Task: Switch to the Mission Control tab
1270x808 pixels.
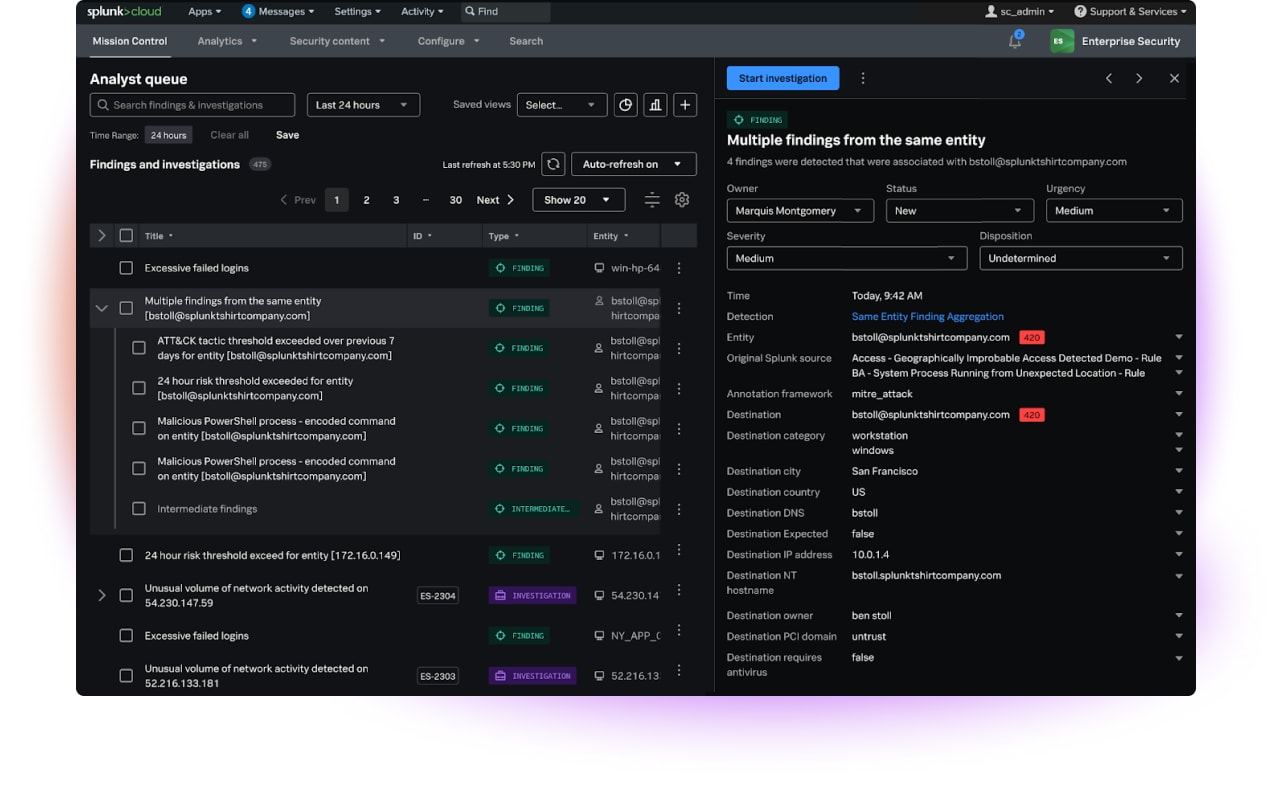Action: click(129, 42)
